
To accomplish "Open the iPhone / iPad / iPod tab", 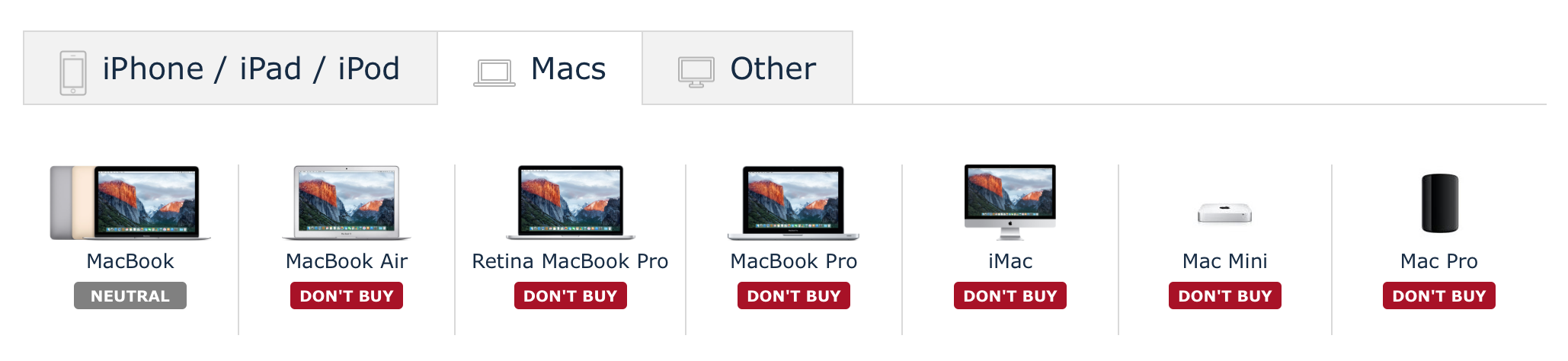I will (230, 68).
